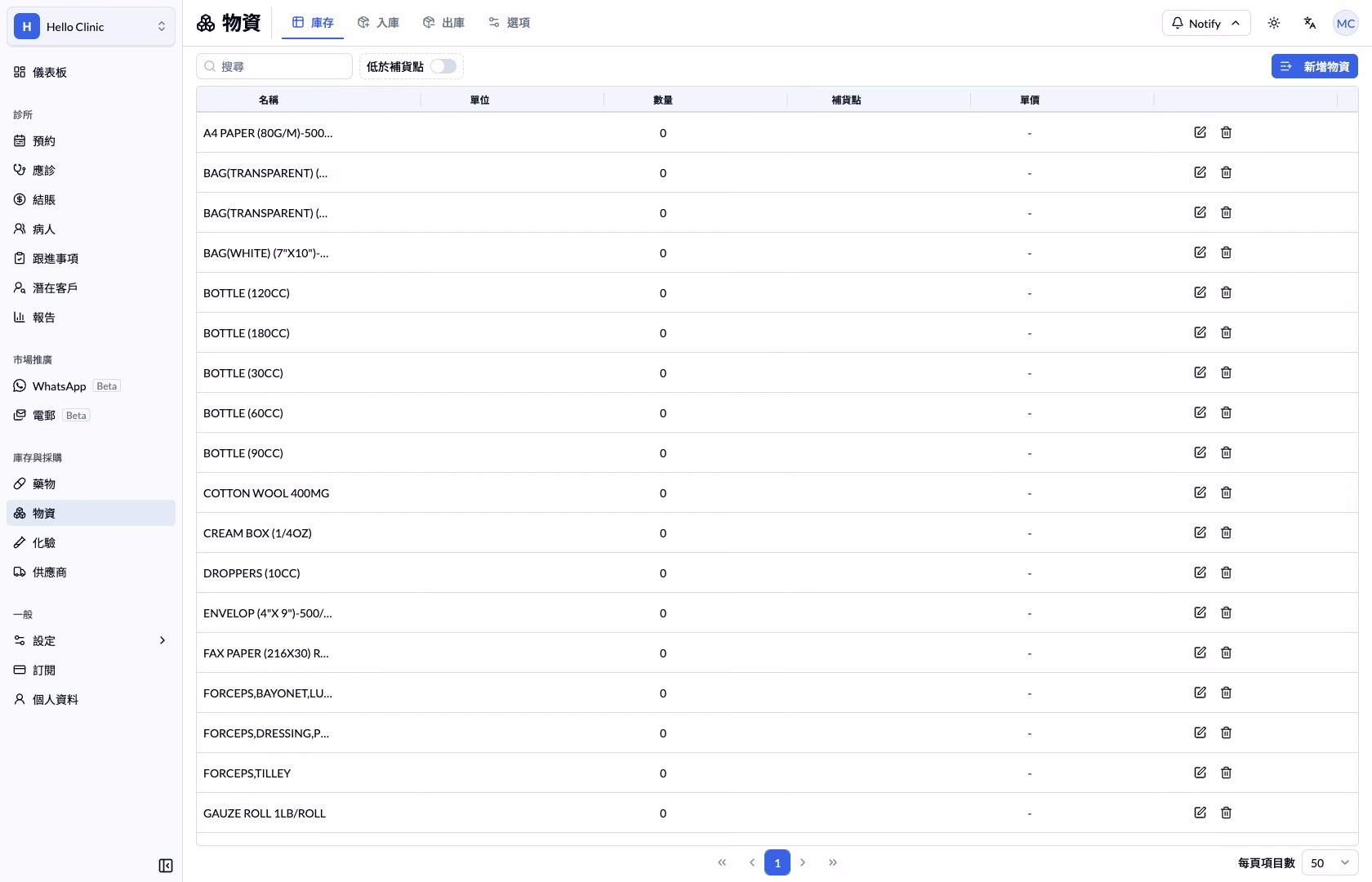Toggle the 低於補貨點 switch
The height and width of the screenshot is (882, 1372).
[443, 66]
